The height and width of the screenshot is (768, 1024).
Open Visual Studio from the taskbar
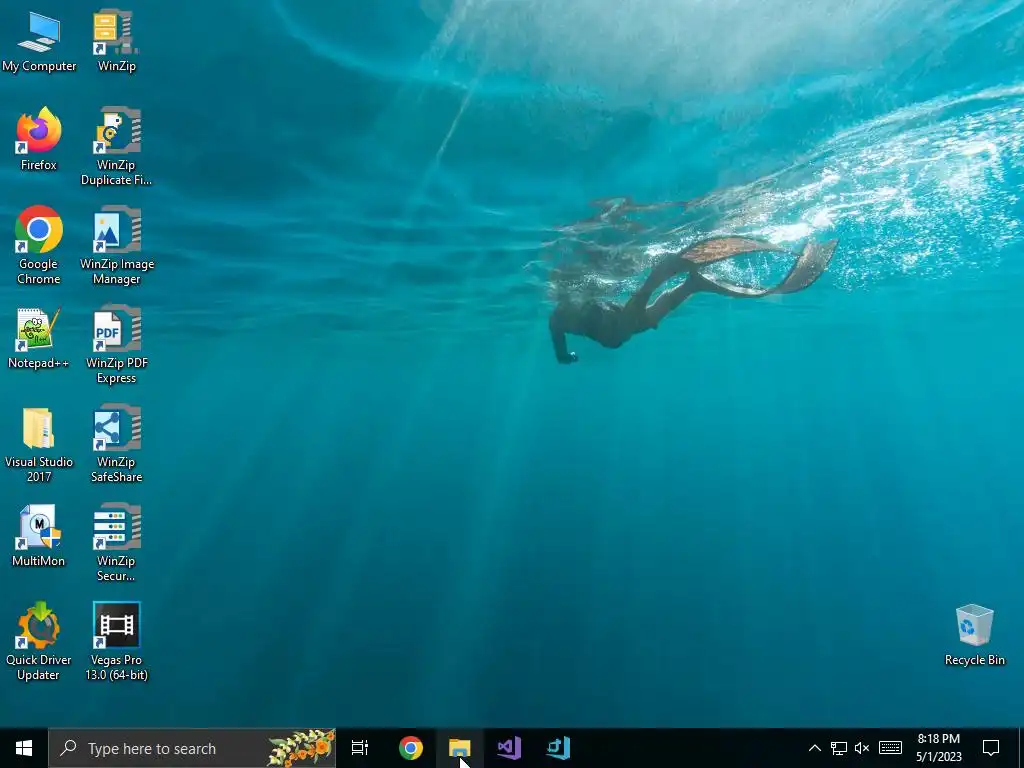(x=509, y=748)
